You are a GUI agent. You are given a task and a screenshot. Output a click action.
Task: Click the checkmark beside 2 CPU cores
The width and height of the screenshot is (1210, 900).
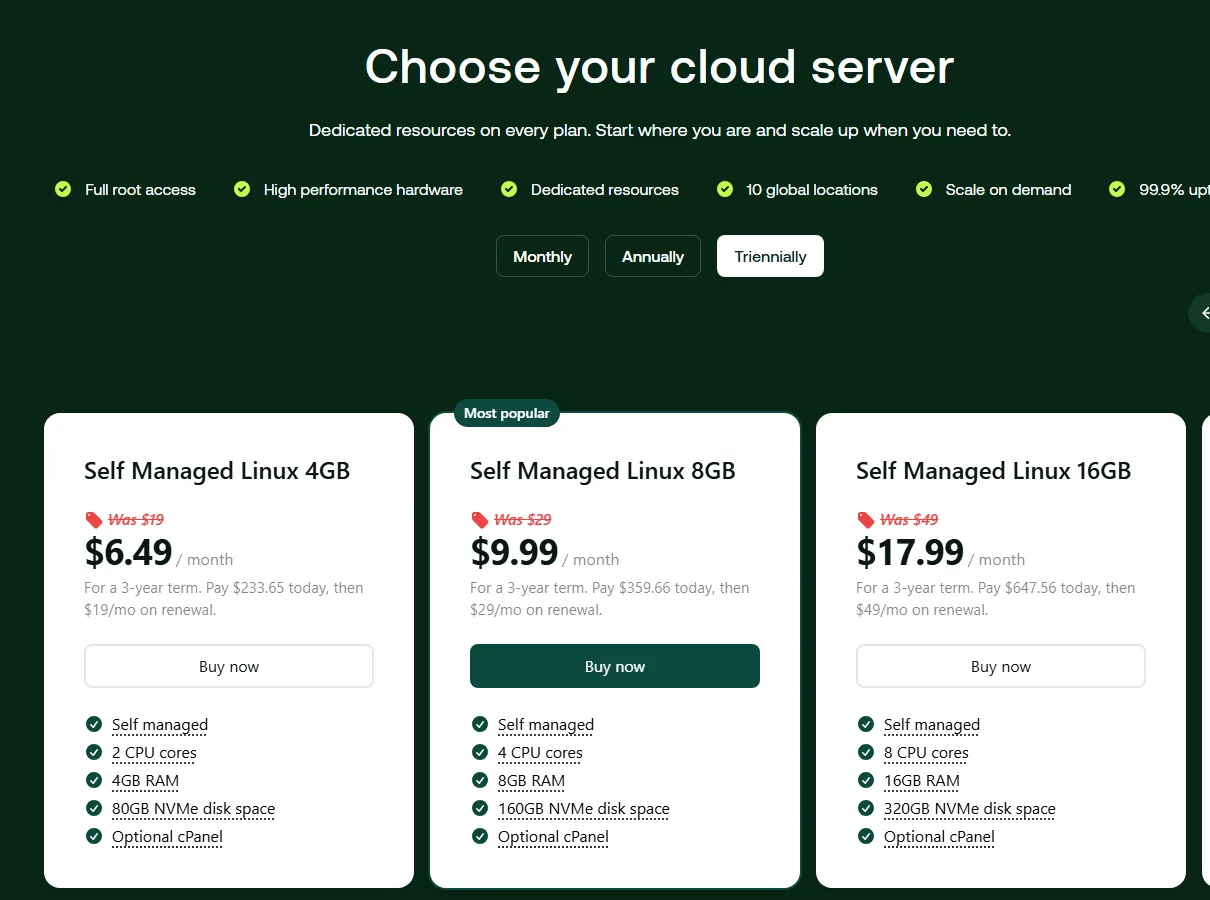pyautogui.click(x=94, y=752)
